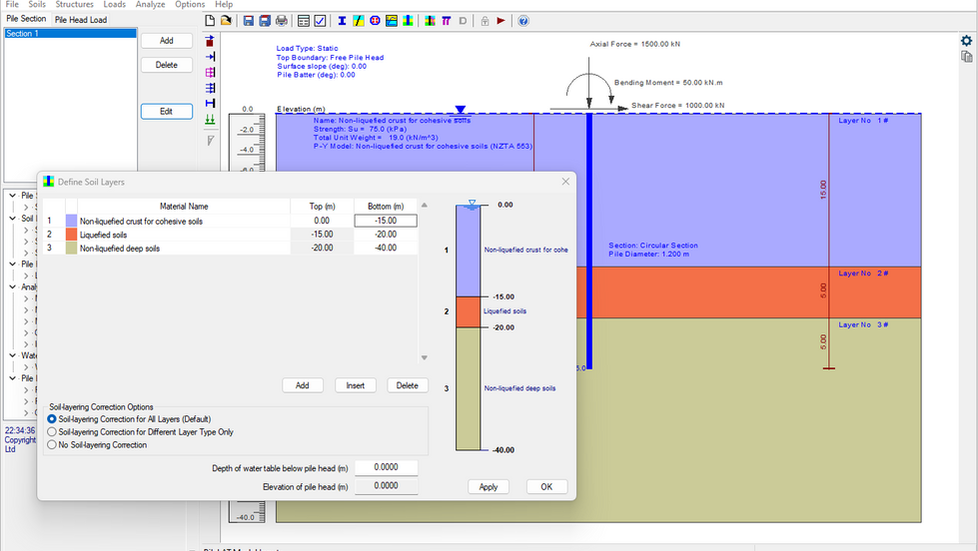Click the checkmark box toolbar icon

tap(320, 21)
